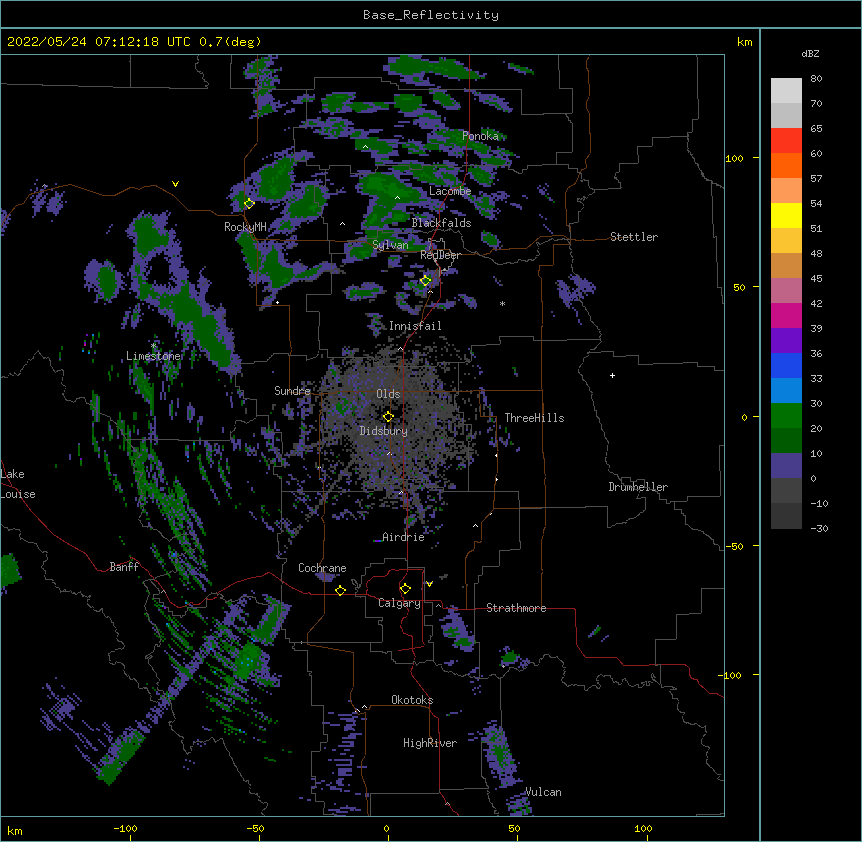Click the yellow diamond marker below Cochrane
Viewport: 862px width, 842px height.
pyautogui.click(x=340, y=590)
